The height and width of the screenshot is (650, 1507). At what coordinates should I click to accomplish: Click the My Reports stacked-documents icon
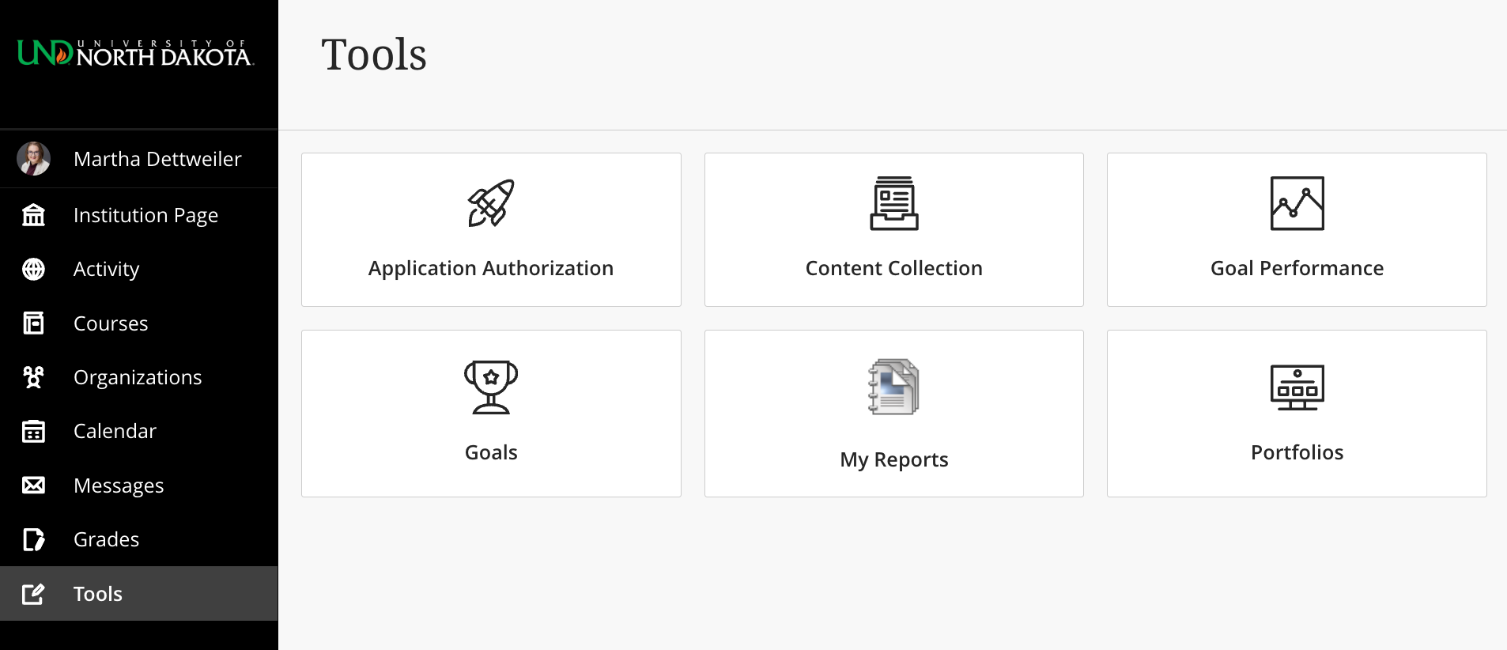pyautogui.click(x=893, y=386)
